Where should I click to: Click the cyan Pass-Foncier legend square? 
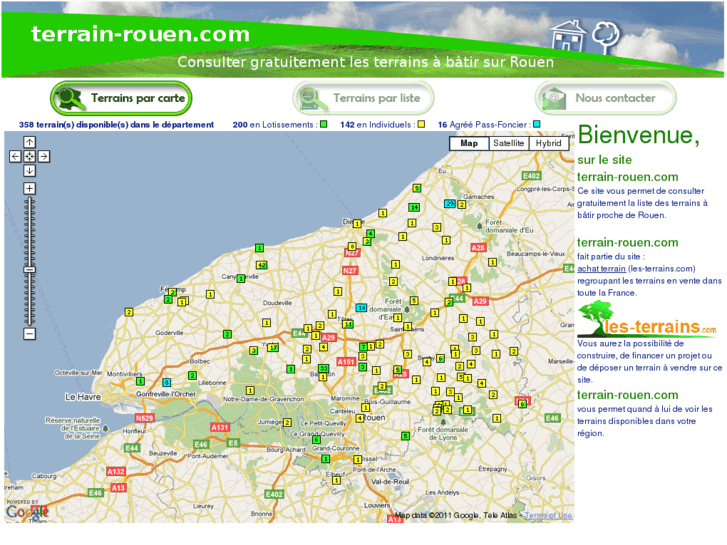point(537,124)
